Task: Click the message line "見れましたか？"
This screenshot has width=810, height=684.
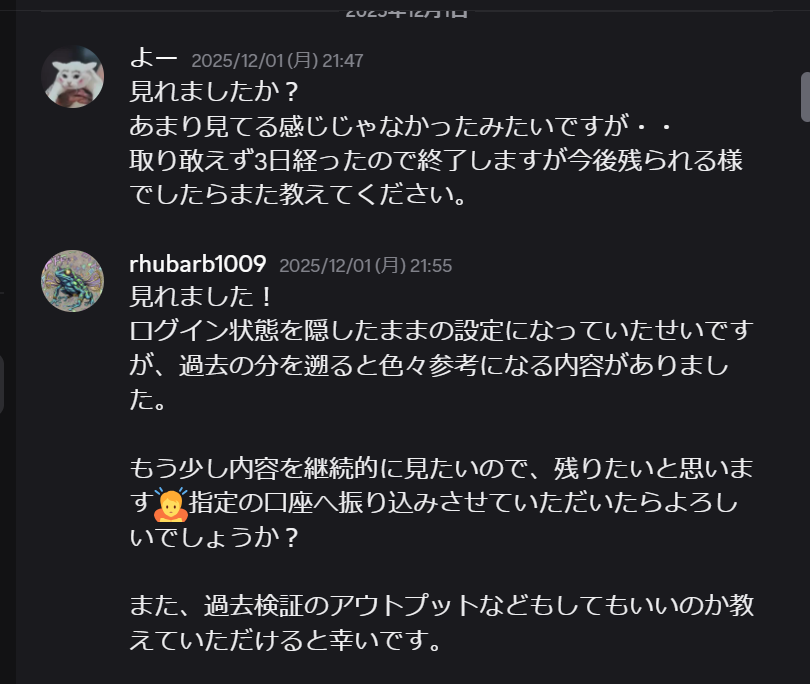Action: (215, 93)
